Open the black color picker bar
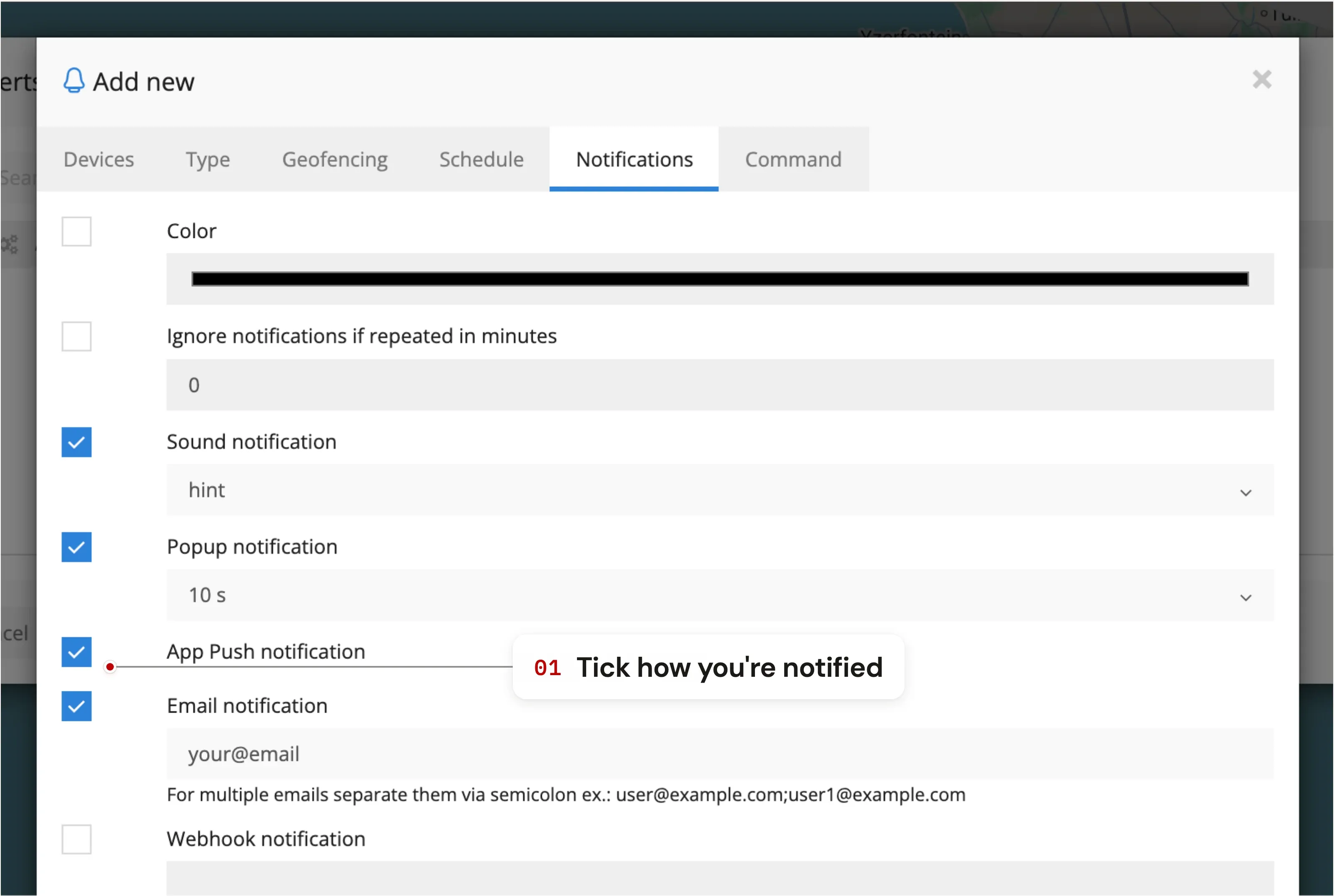Screen dimensions: 1334x896 pos(720,279)
